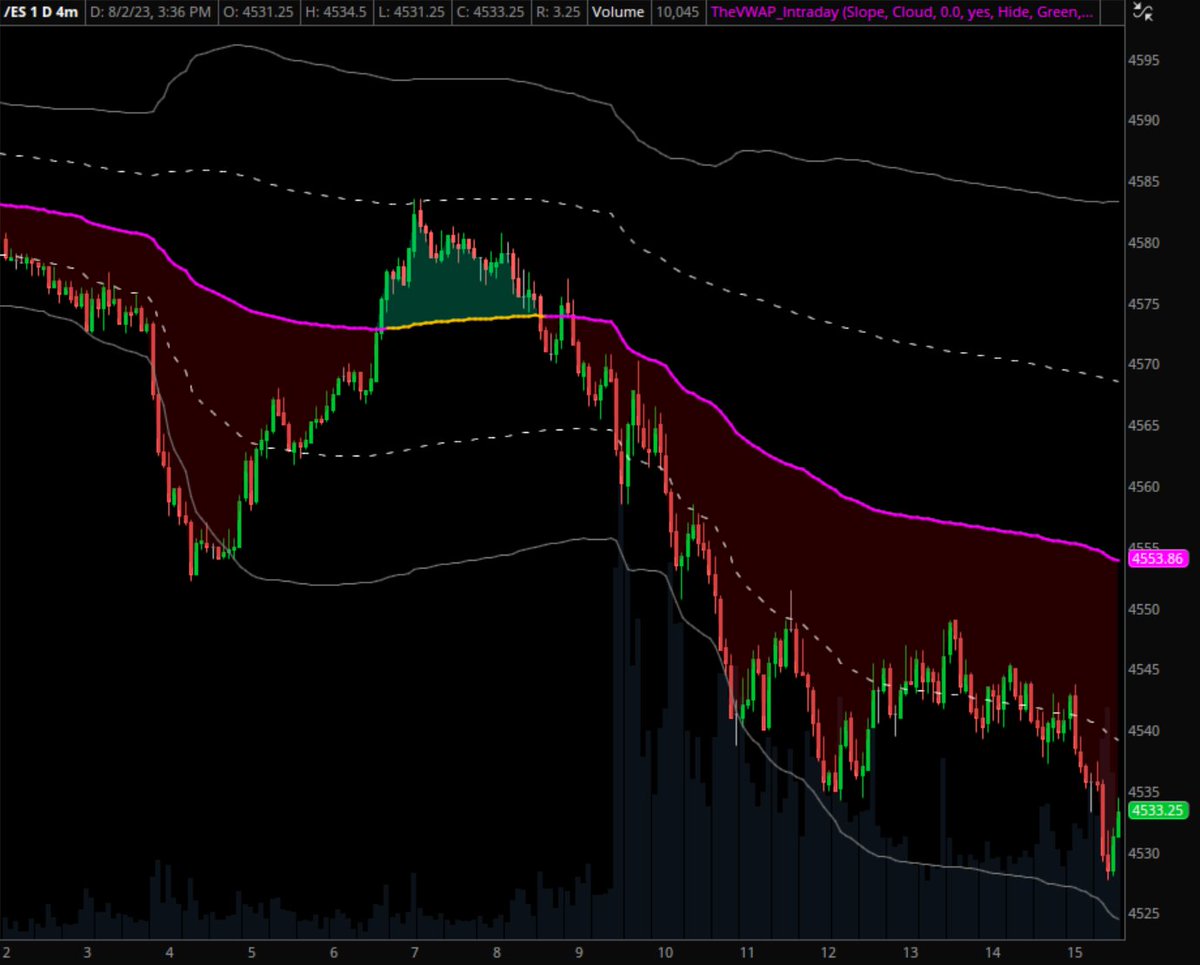This screenshot has width=1200, height=965.
Task: Click the /ES 1 D 4m chart label
Action: (40, 13)
